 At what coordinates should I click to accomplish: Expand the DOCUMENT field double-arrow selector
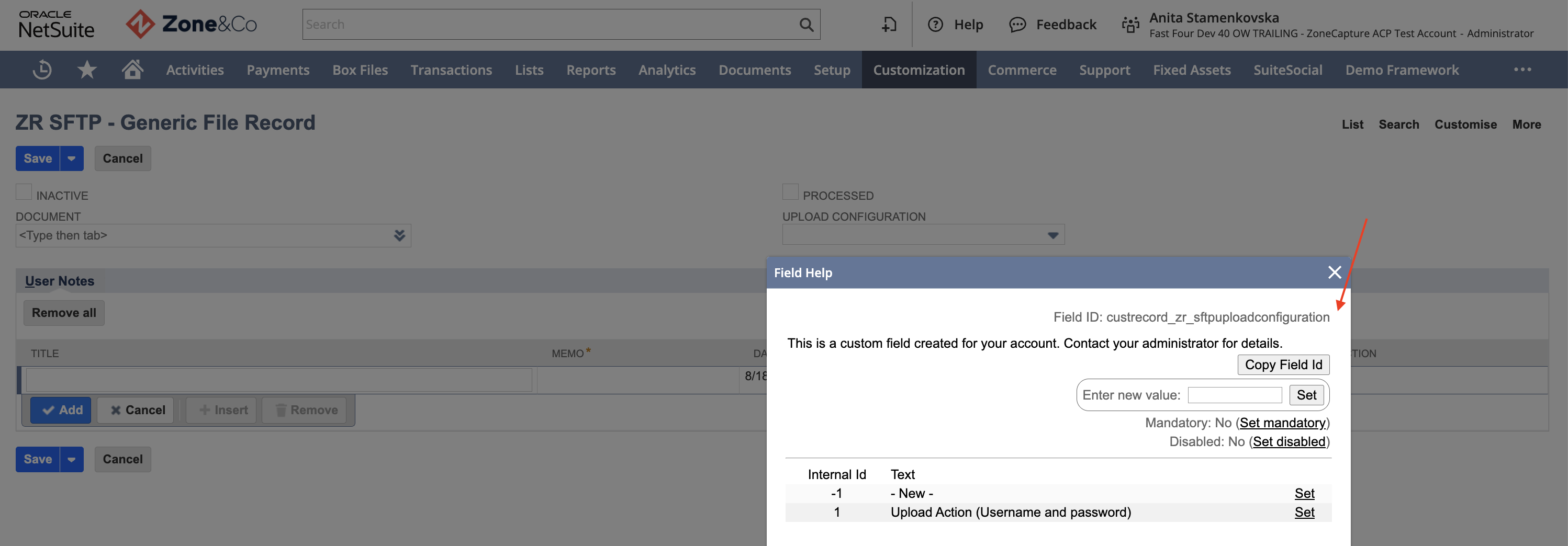[399, 235]
